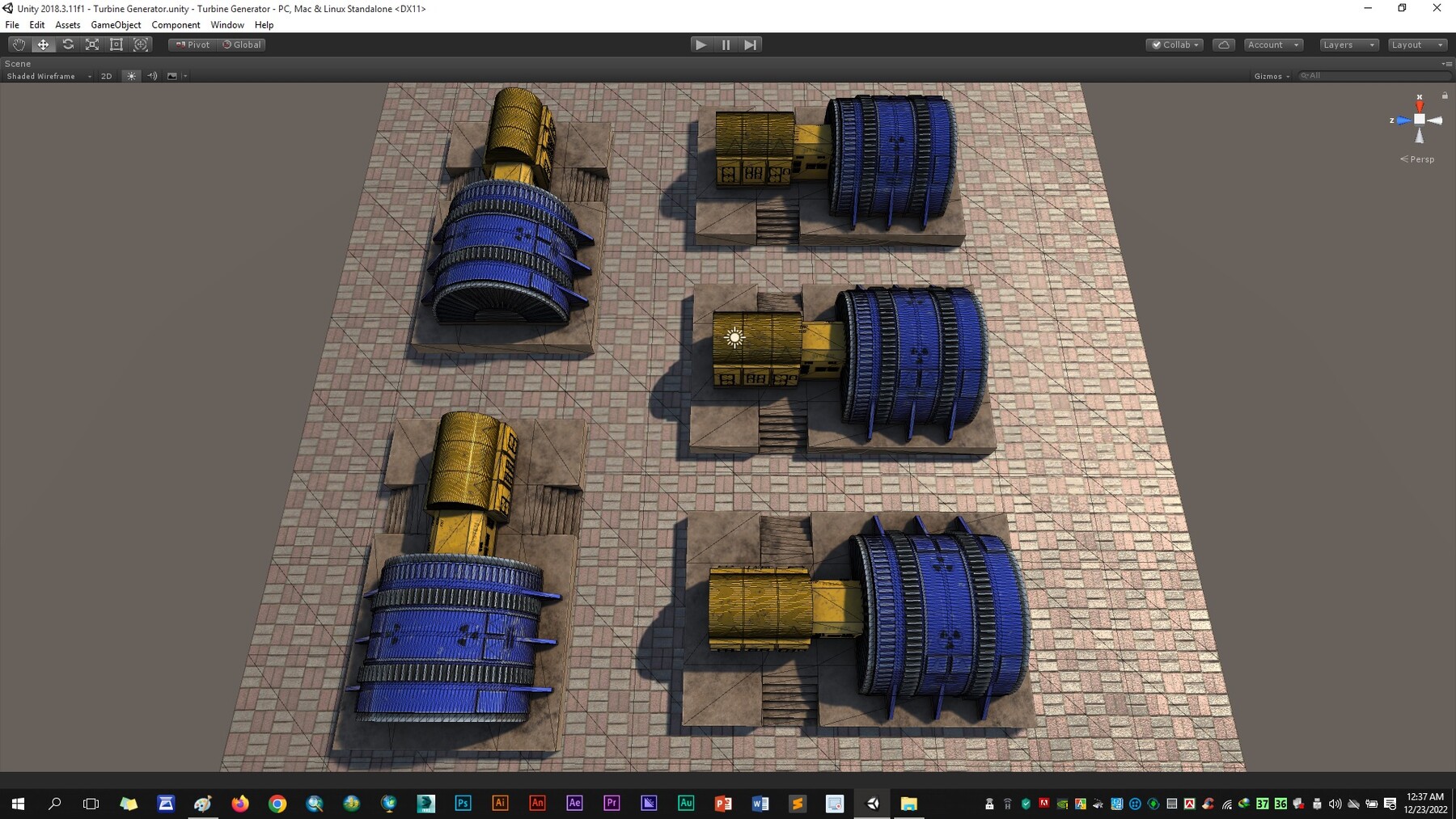The height and width of the screenshot is (819, 1456).
Task: Open the Unity Cloud services panel
Action: (1224, 44)
